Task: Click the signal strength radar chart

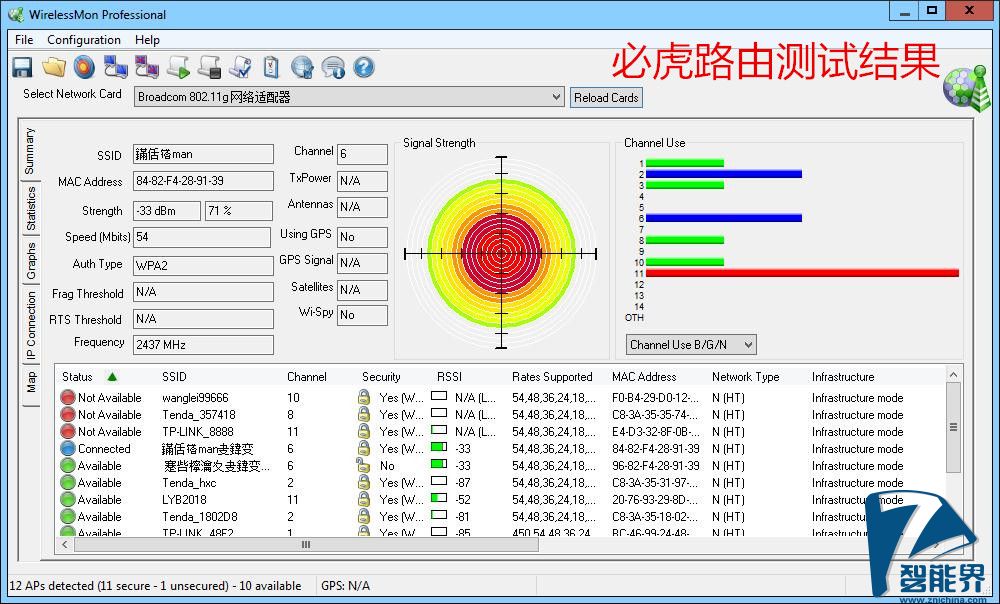Action: [501, 253]
